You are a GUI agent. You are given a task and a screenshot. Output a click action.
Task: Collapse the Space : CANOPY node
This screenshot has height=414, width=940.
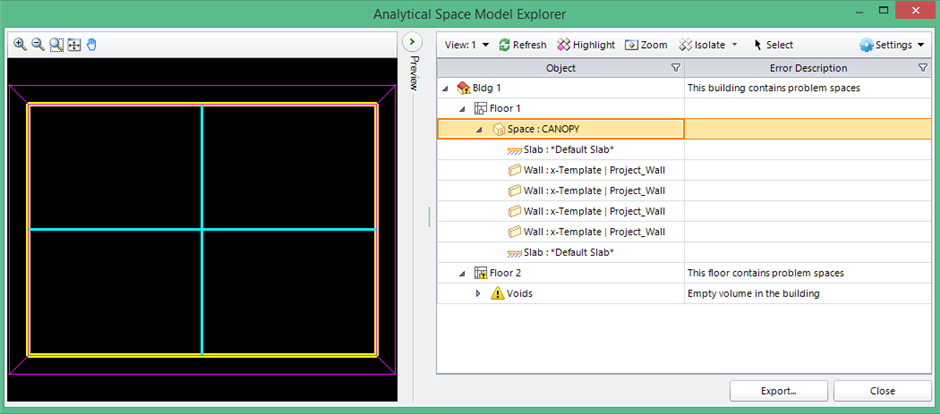tap(479, 129)
